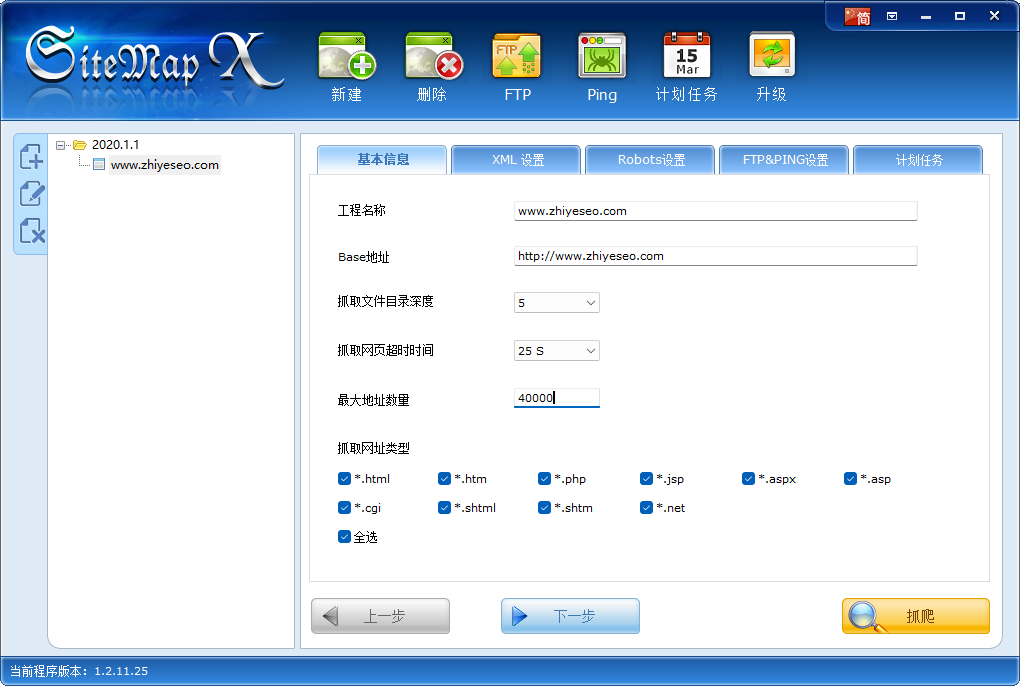The height and width of the screenshot is (686, 1020).
Task: Open the 计划任务 tab
Action: click(x=918, y=159)
